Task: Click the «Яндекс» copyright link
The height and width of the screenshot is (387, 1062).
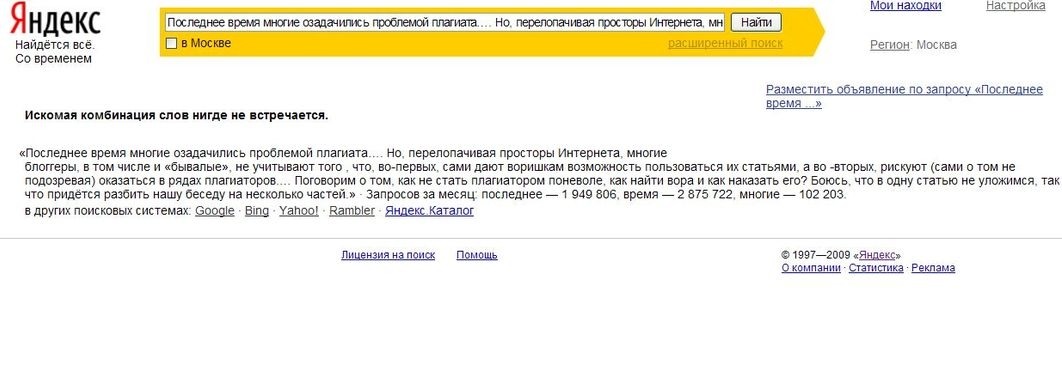Action: pos(877,256)
